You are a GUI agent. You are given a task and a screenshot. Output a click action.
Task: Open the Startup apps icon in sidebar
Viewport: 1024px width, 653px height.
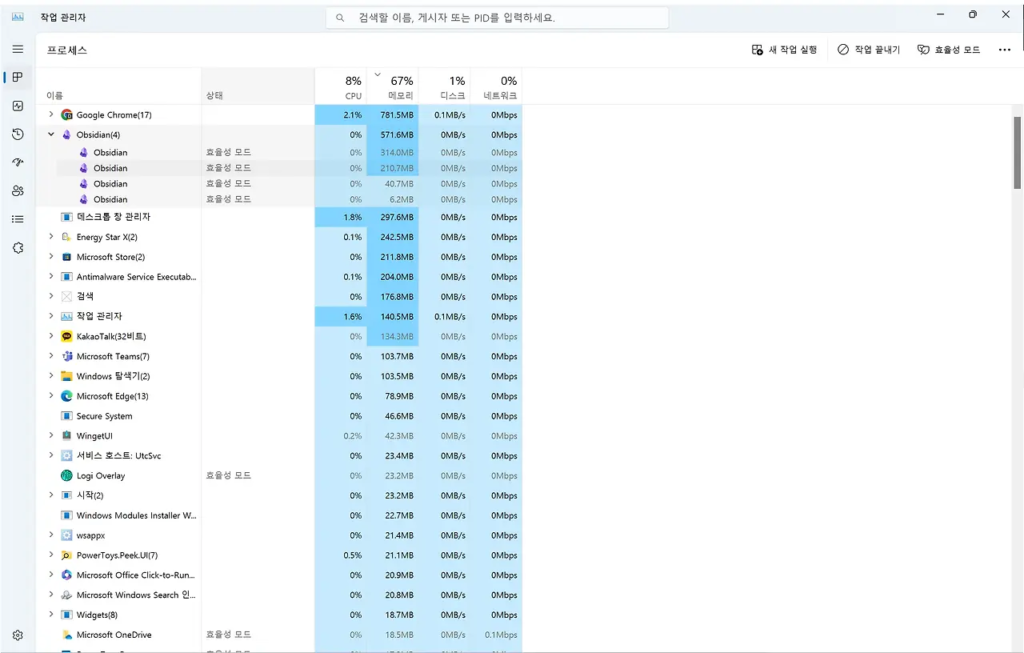click(x=18, y=162)
